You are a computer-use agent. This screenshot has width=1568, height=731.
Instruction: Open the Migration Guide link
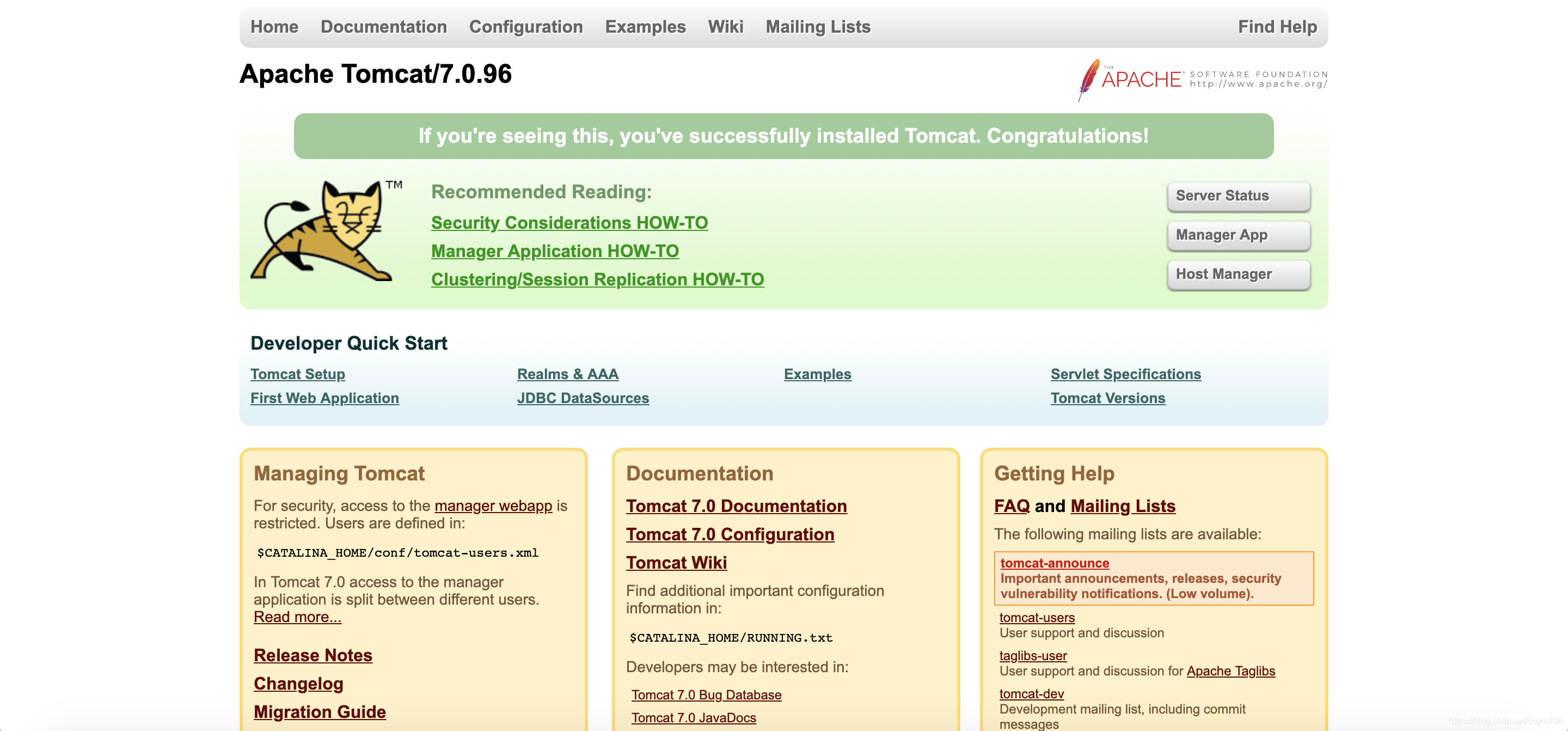(320, 712)
